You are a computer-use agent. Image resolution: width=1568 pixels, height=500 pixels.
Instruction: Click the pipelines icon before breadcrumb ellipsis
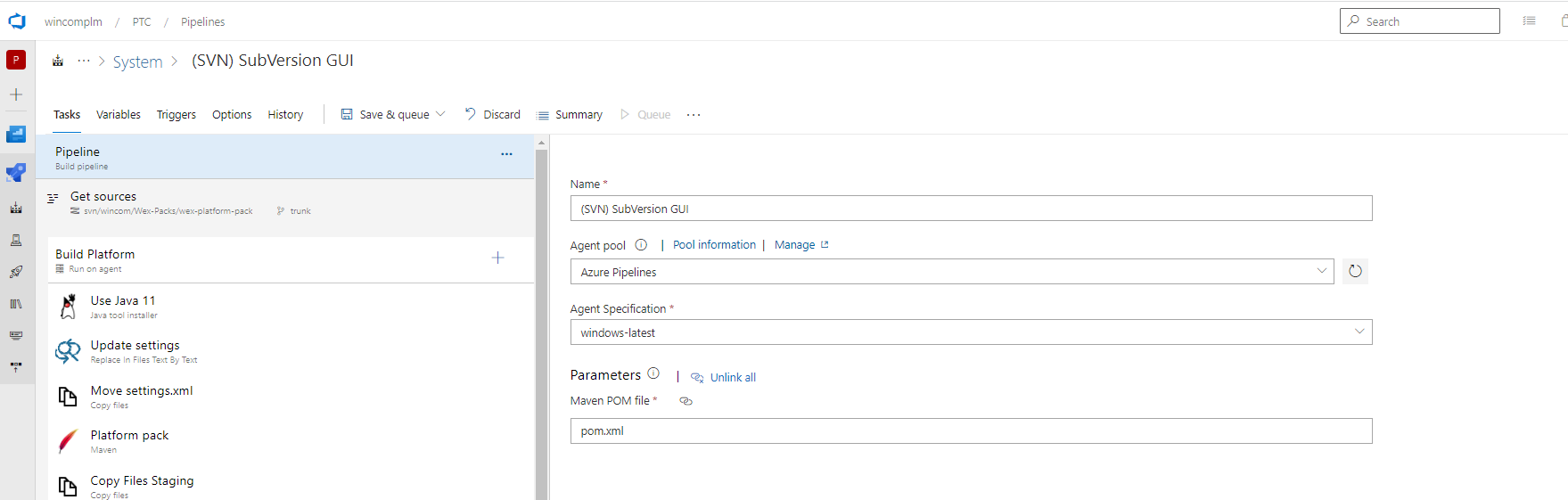(58, 61)
